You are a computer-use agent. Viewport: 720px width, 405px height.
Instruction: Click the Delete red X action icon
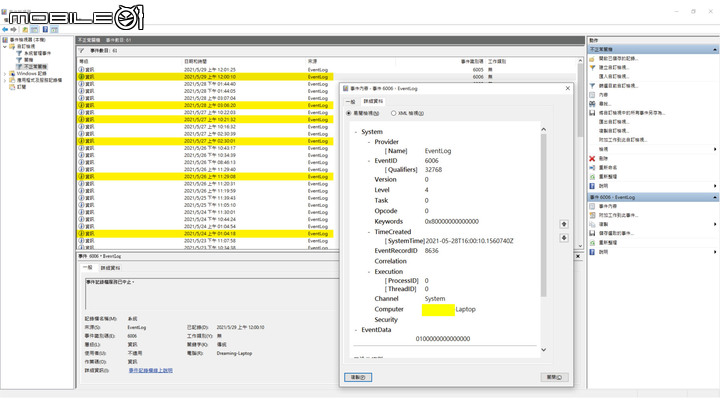click(x=592, y=158)
